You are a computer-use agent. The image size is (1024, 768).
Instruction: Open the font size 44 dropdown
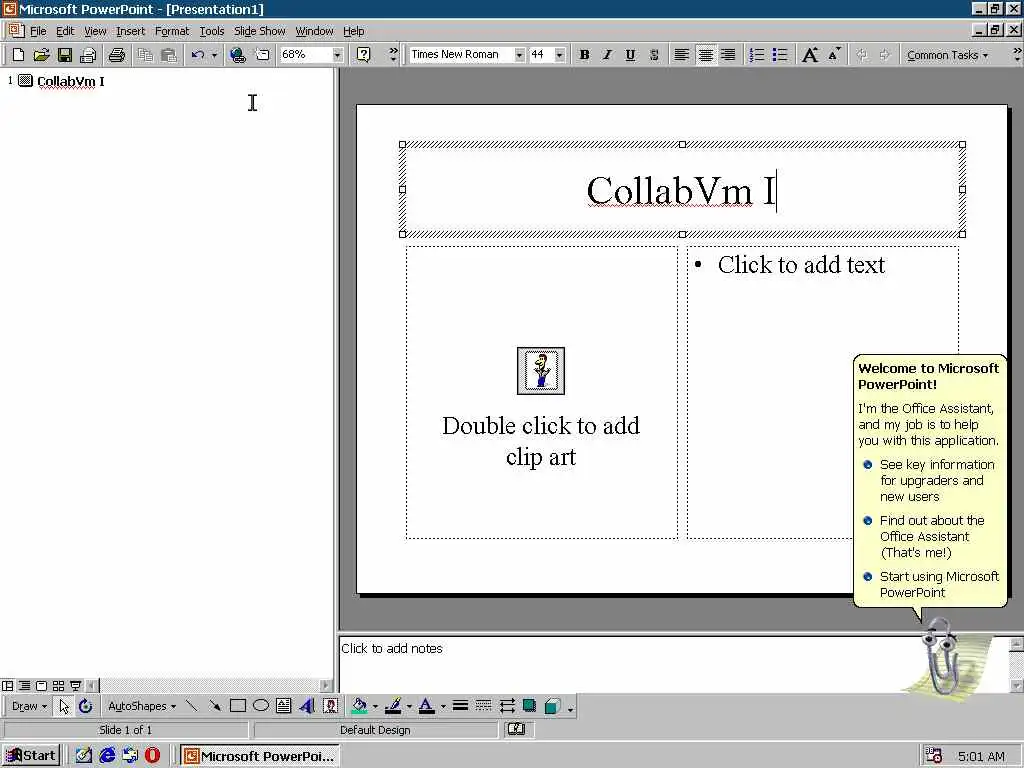[x=560, y=55]
